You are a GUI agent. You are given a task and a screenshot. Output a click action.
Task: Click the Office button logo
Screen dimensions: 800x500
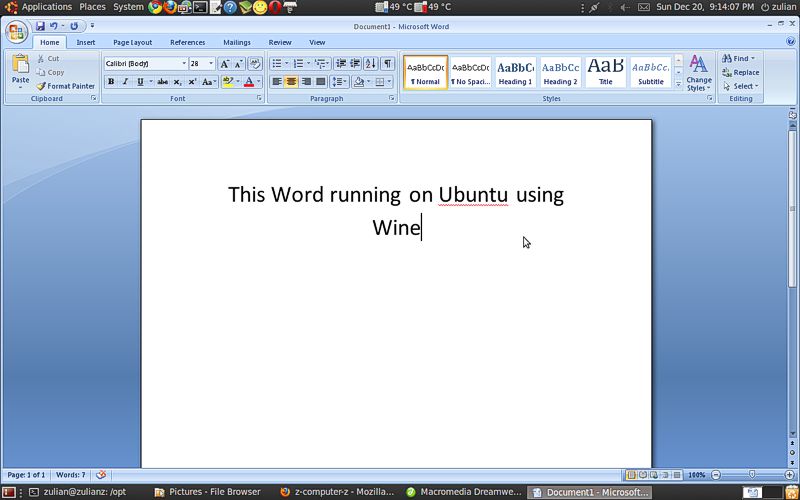[16, 32]
